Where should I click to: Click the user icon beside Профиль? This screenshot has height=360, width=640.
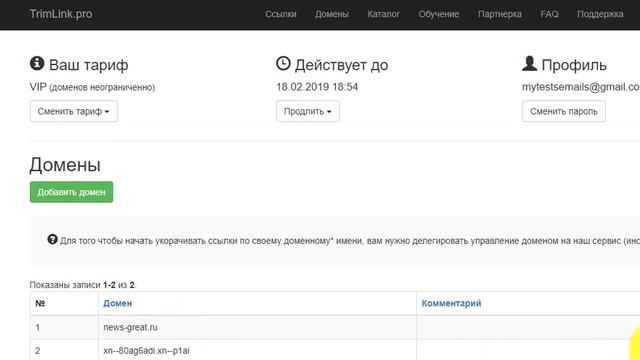529,63
